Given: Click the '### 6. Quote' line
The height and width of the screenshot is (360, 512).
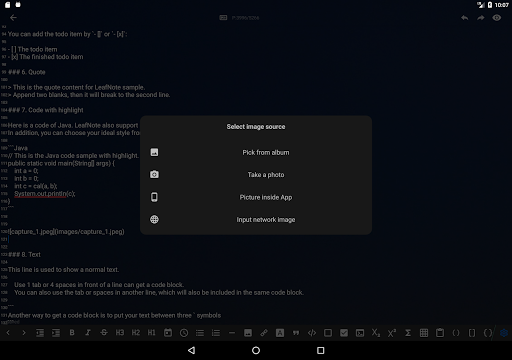Looking at the screenshot, I should coord(27,72).
